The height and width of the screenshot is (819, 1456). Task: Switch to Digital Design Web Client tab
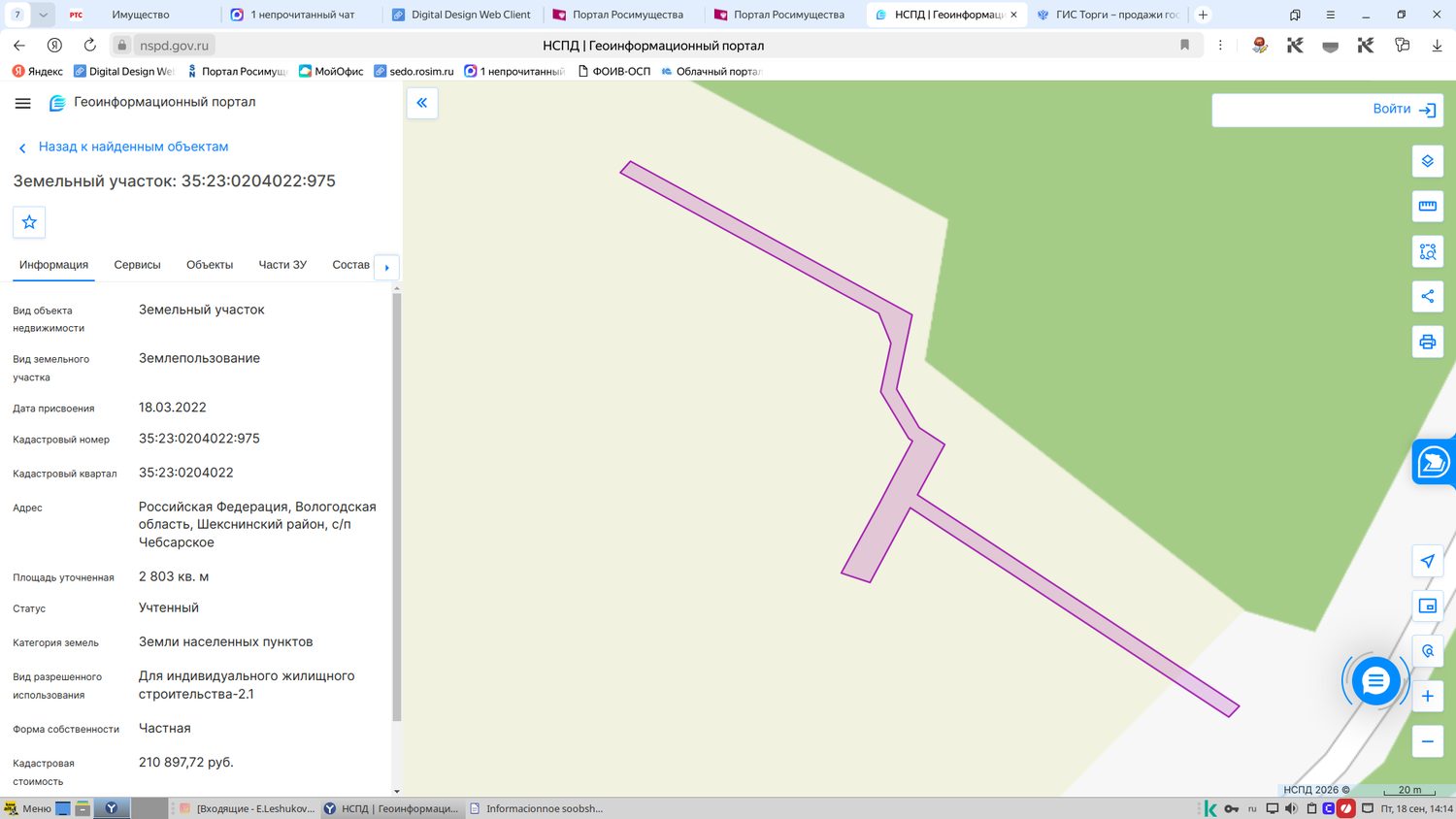(461, 15)
